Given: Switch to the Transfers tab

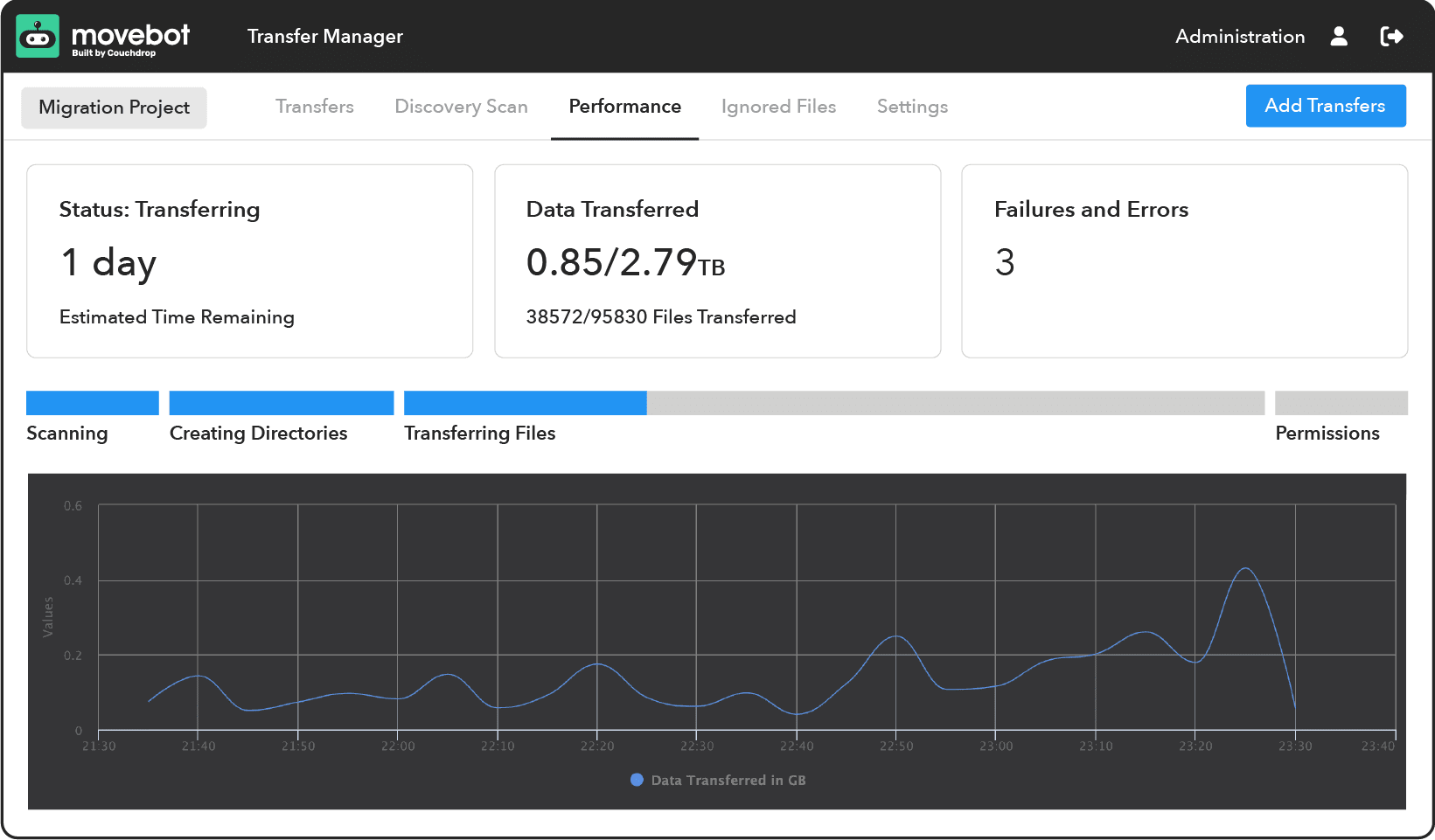Looking at the screenshot, I should coord(314,107).
